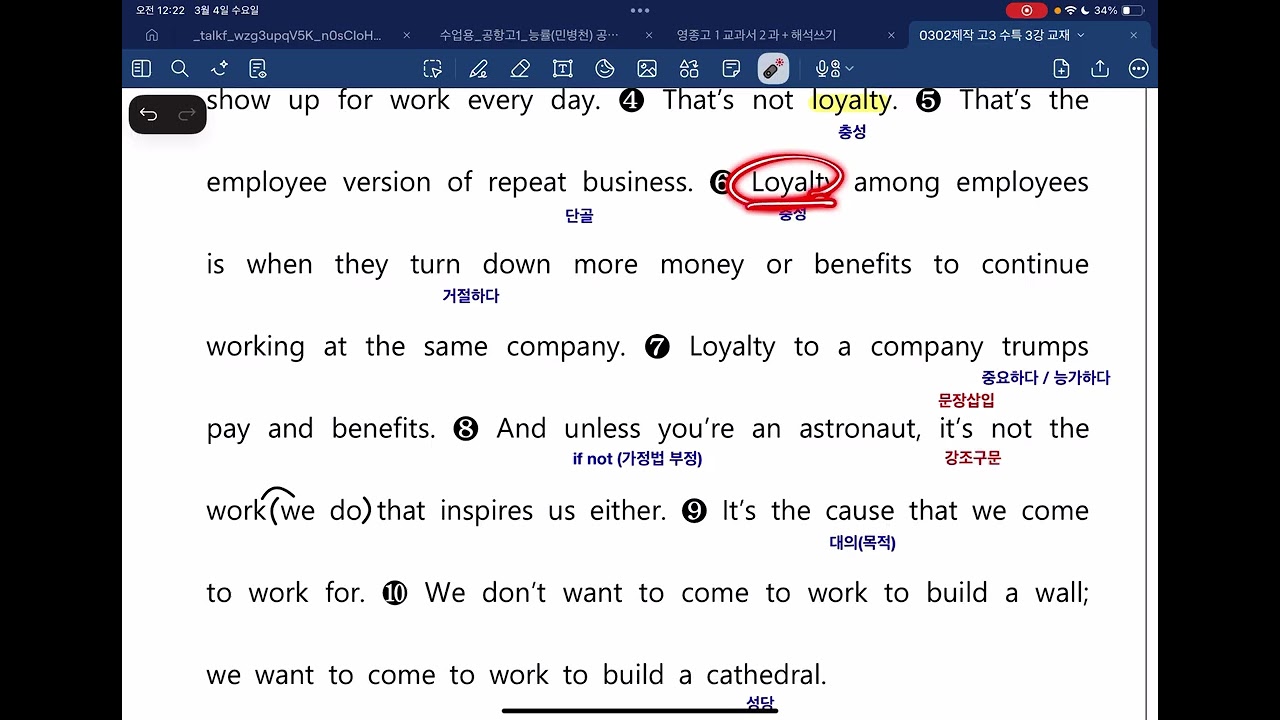Tap the home indicator bar

pos(640,711)
